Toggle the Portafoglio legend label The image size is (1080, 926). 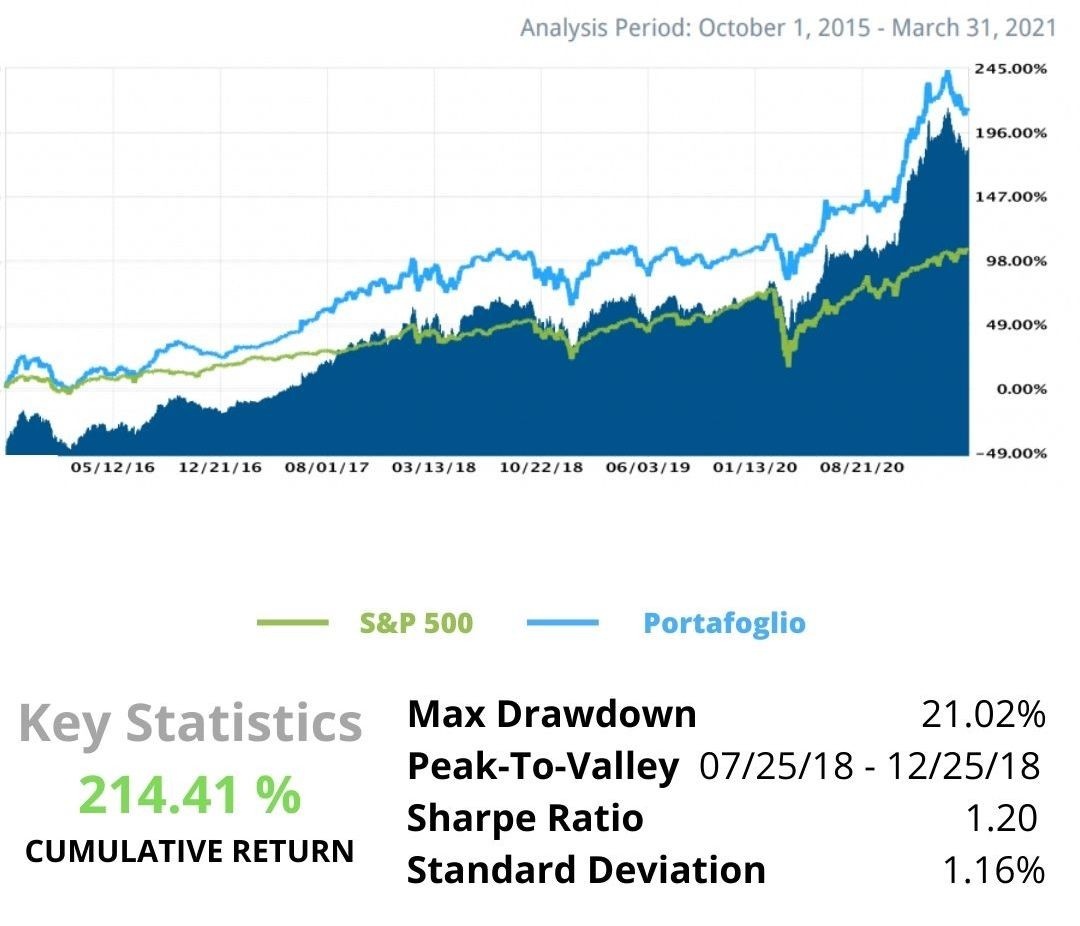[724, 623]
